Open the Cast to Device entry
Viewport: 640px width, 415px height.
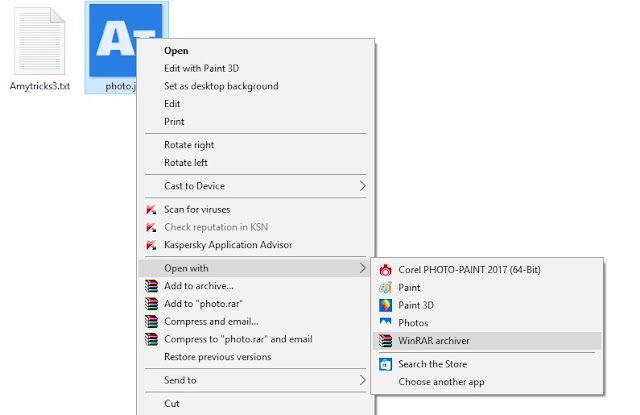coord(256,186)
